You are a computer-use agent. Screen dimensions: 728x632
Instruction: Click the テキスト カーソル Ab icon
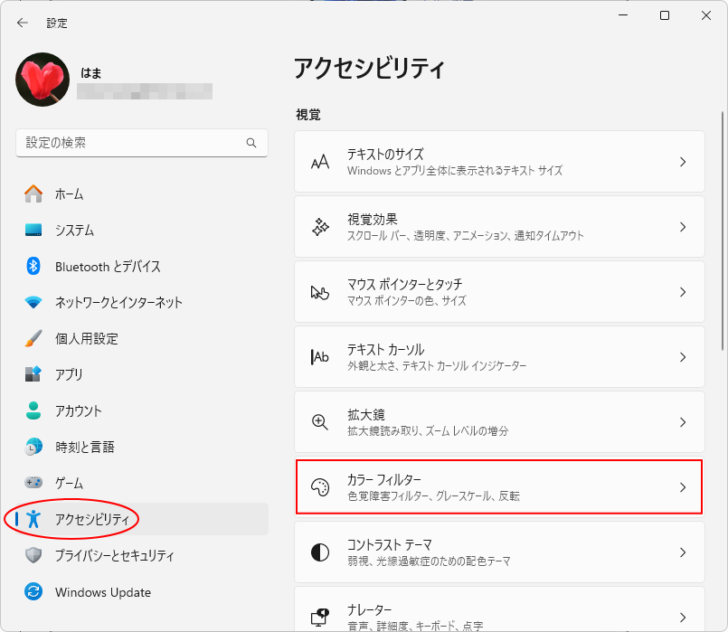point(320,357)
